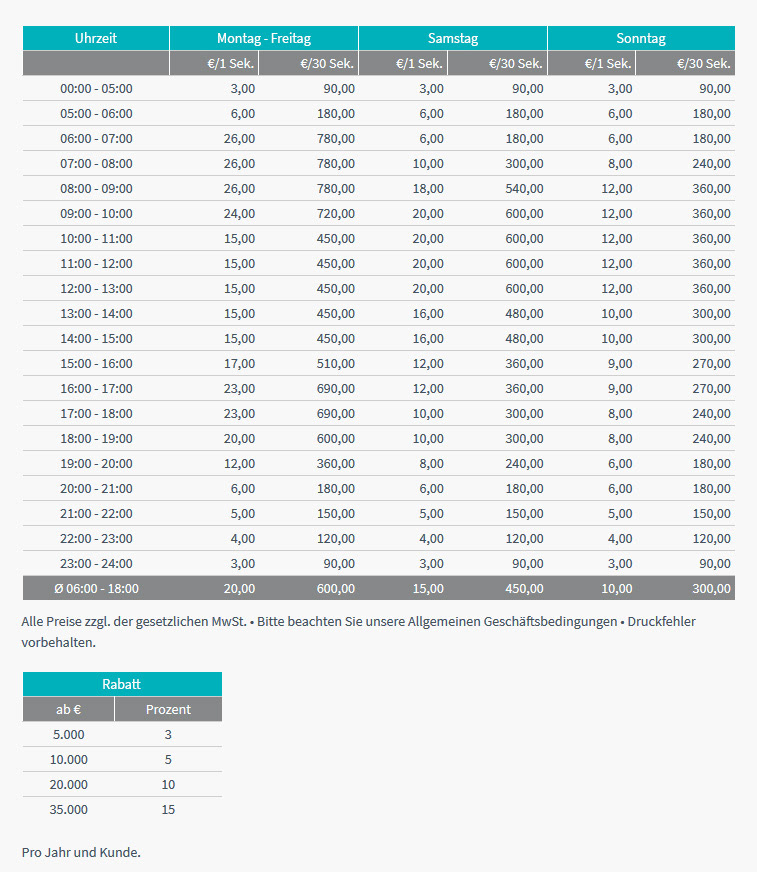
Task: Select the 5.000 discount row
Action: 122,735
